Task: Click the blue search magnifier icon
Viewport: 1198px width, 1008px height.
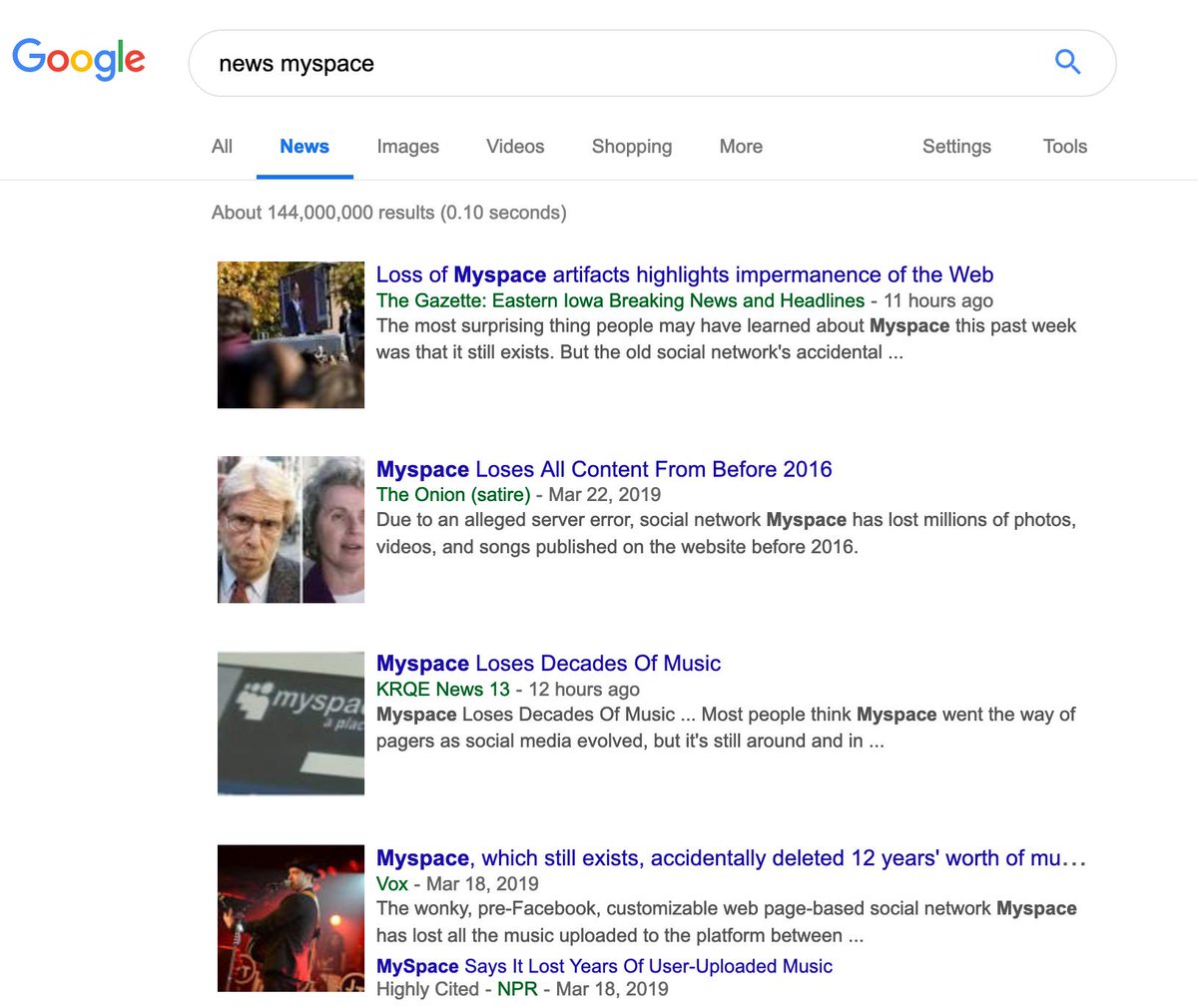Action: pyautogui.click(x=1067, y=62)
